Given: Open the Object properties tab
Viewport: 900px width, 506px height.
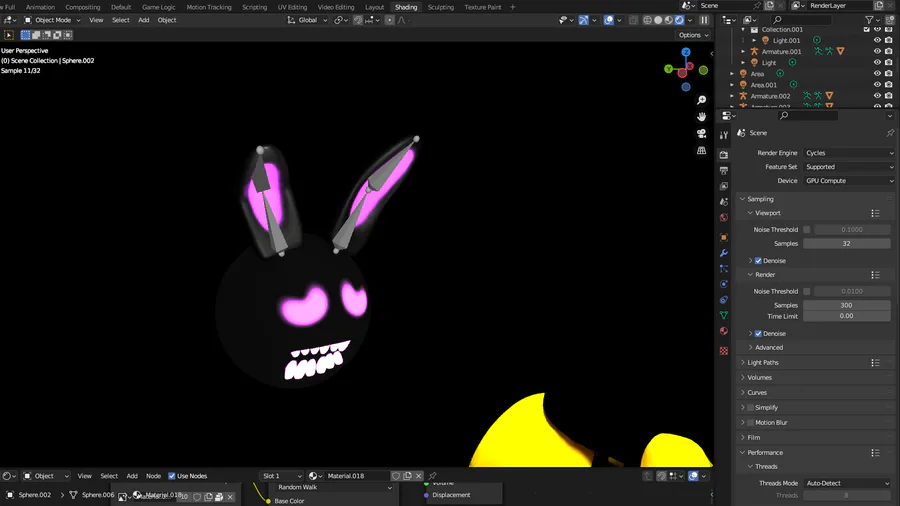Looking at the screenshot, I should (724, 238).
